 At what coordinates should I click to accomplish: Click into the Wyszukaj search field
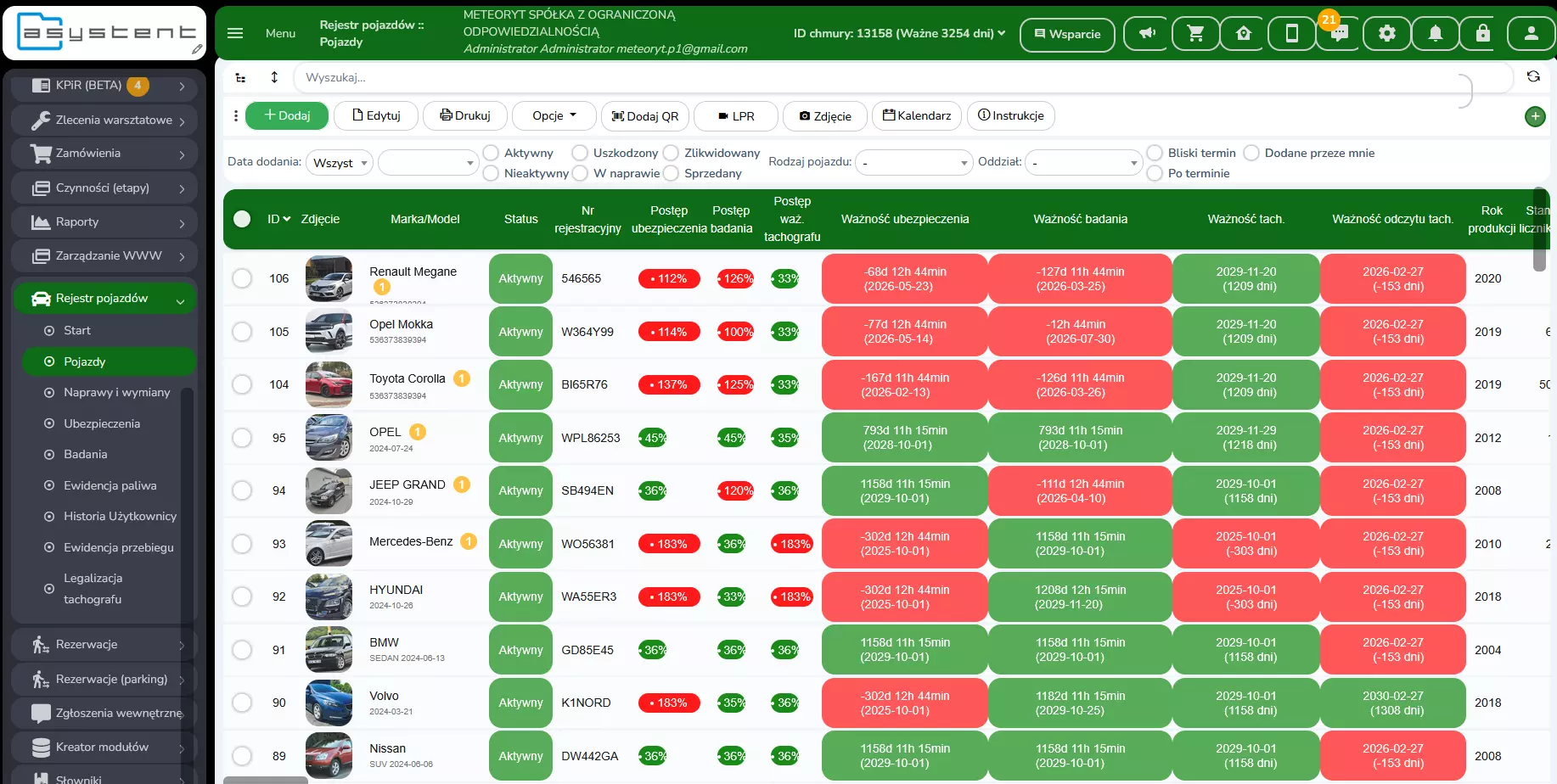point(902,77)
